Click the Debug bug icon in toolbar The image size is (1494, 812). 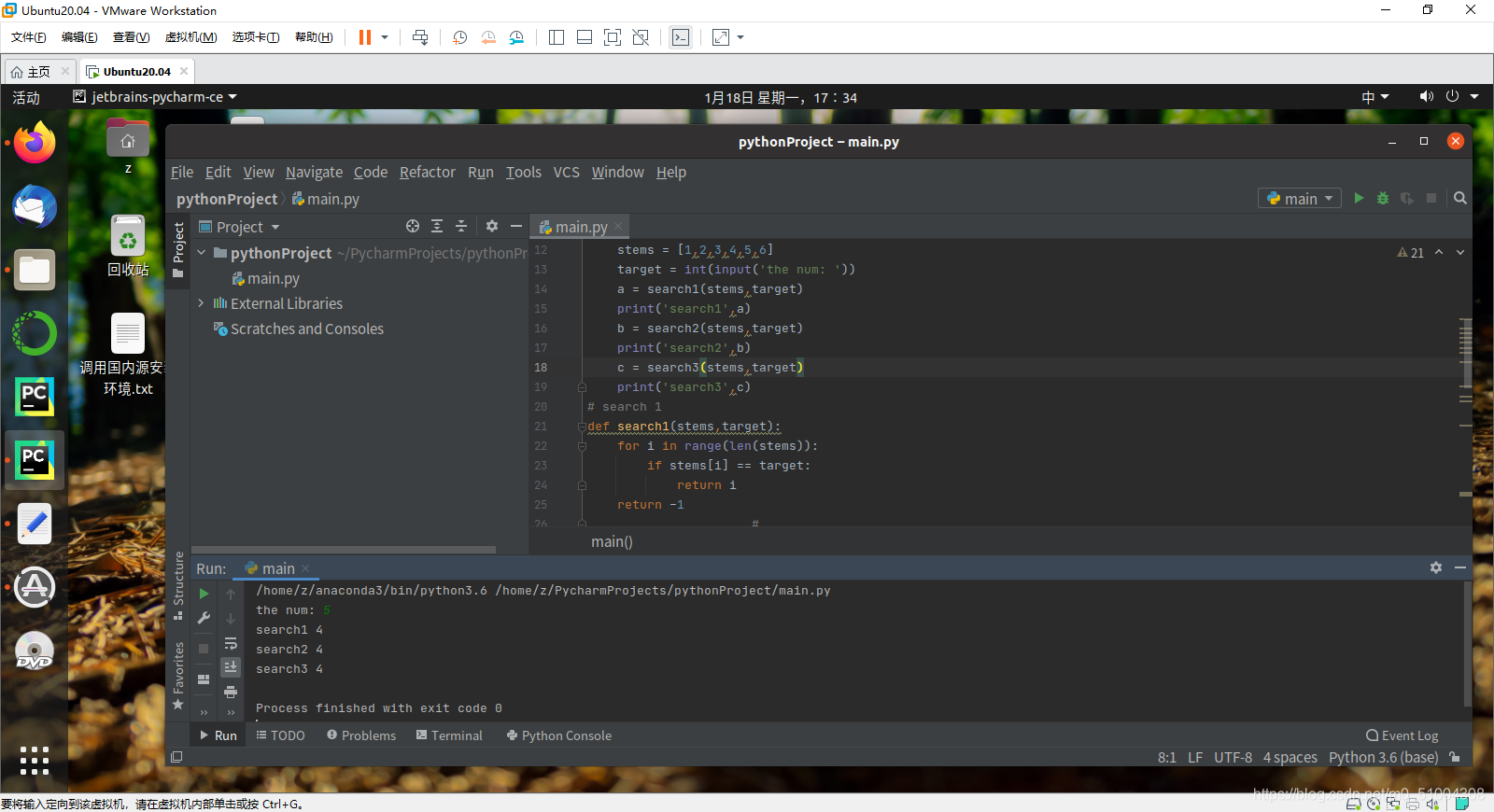(1383, 198)
